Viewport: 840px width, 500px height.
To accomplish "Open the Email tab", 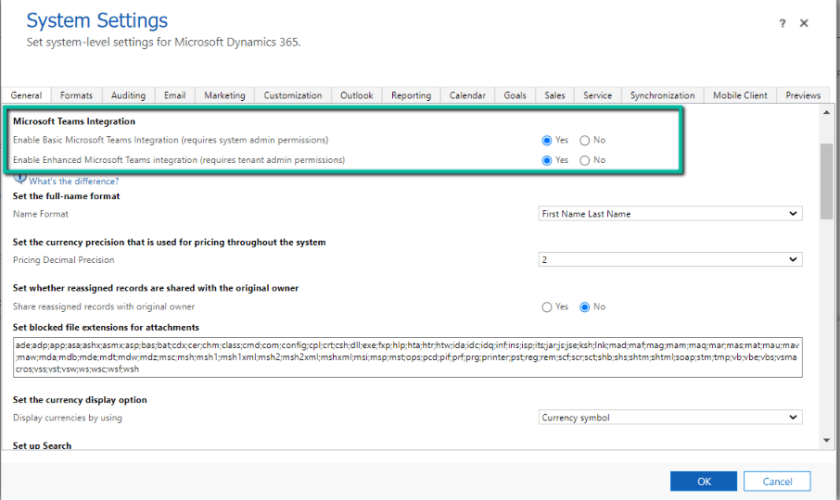I will pos(175,95).
